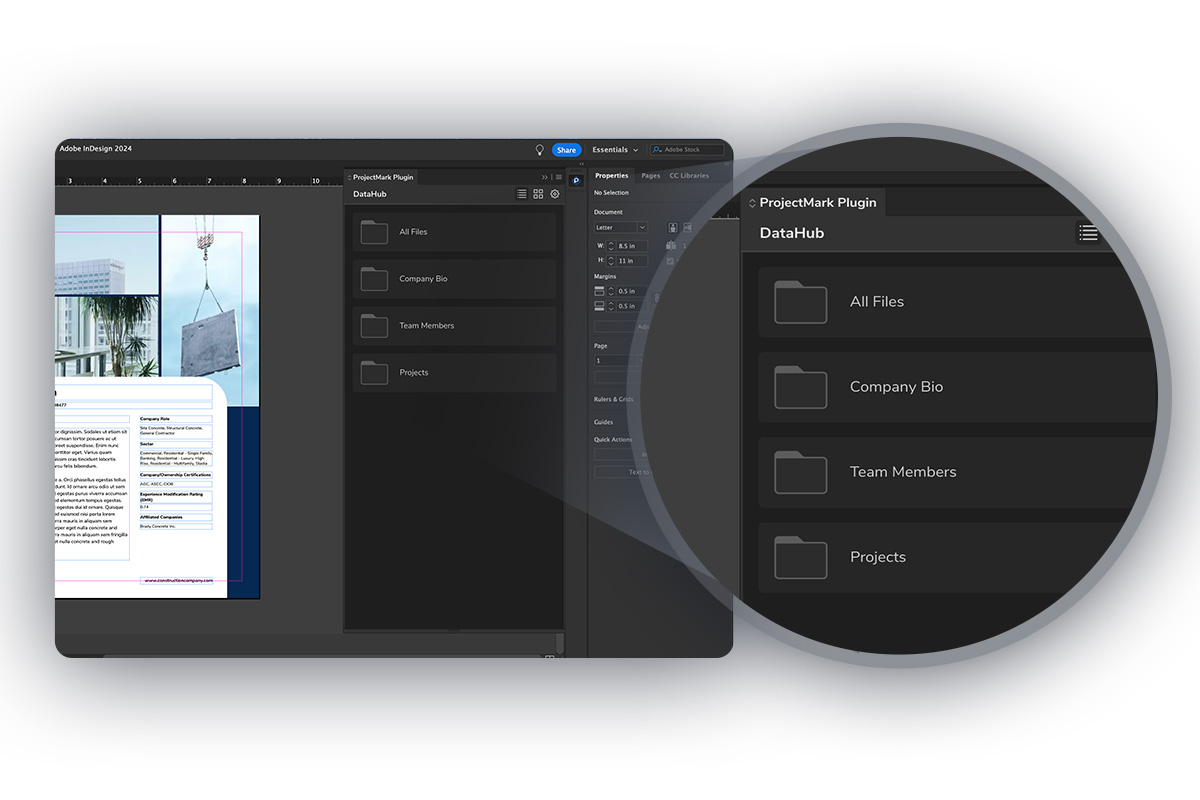Open Discover via the lightbulb icon

coord(540,150)
